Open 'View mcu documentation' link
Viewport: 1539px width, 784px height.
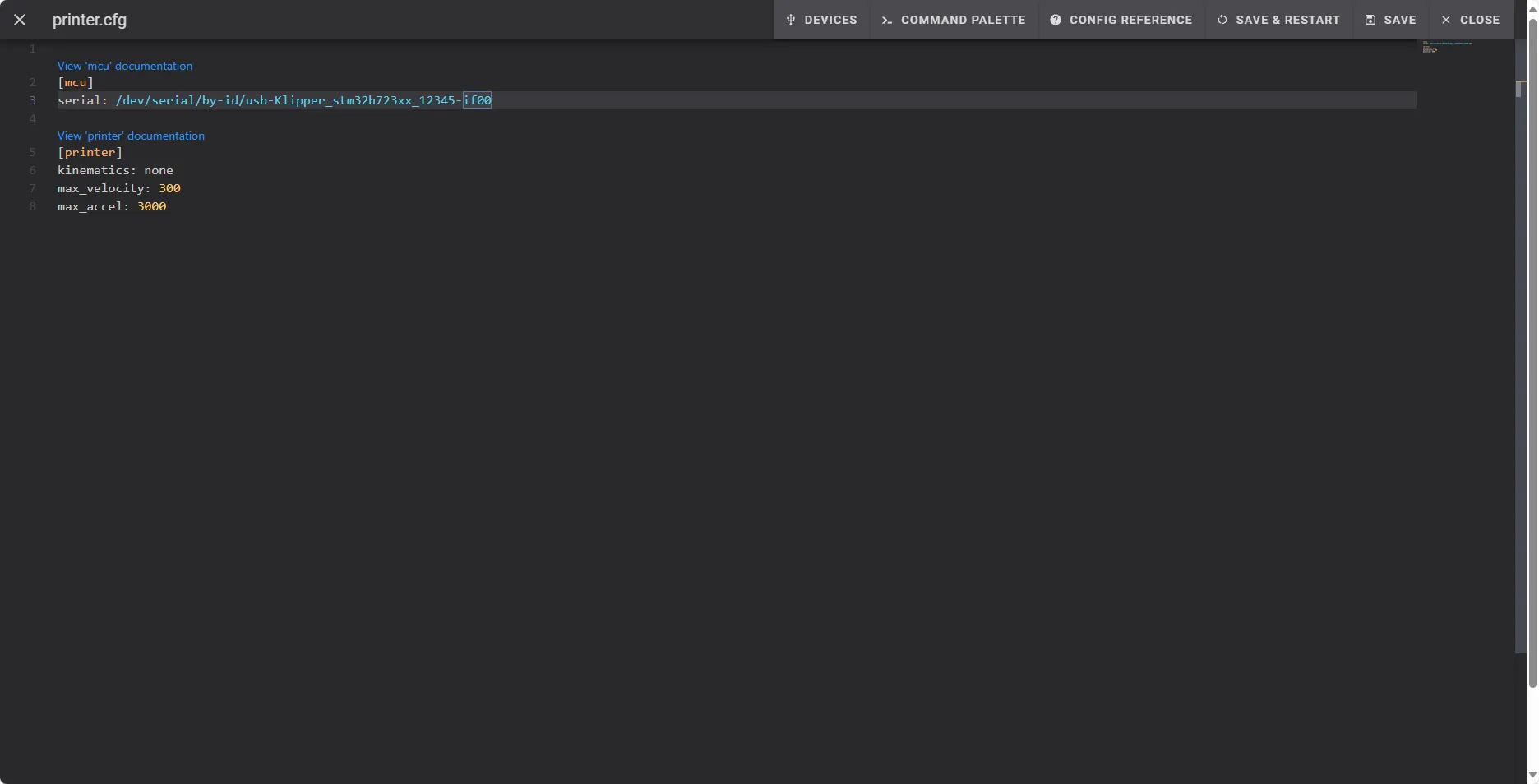click(x=125, y=66)
